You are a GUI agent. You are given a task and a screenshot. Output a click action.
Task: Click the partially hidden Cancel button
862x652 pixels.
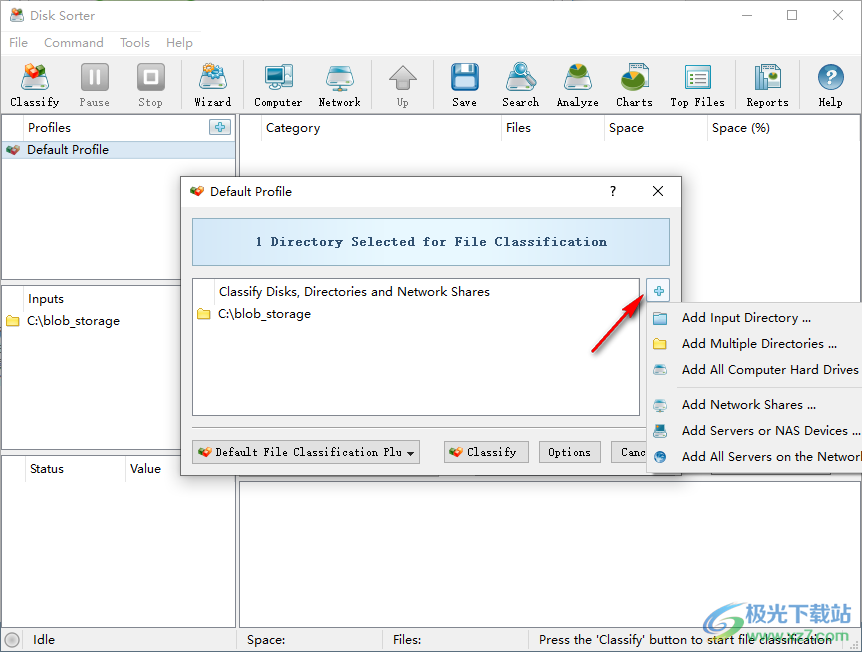pyautogui.click(x=629, y=452)
